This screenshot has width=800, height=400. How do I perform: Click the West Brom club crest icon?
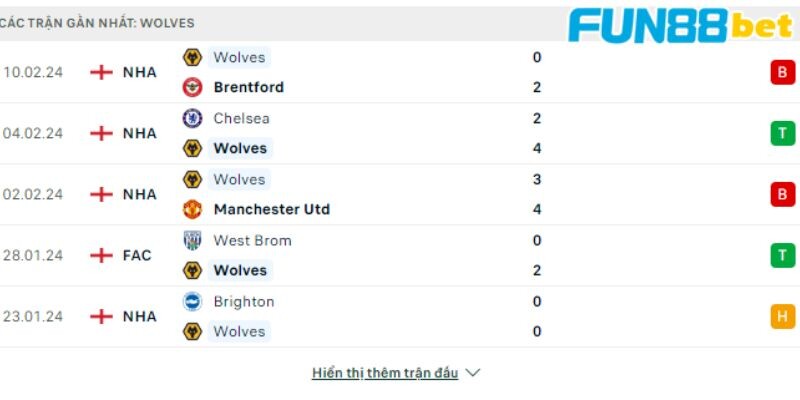click(192, 240)
